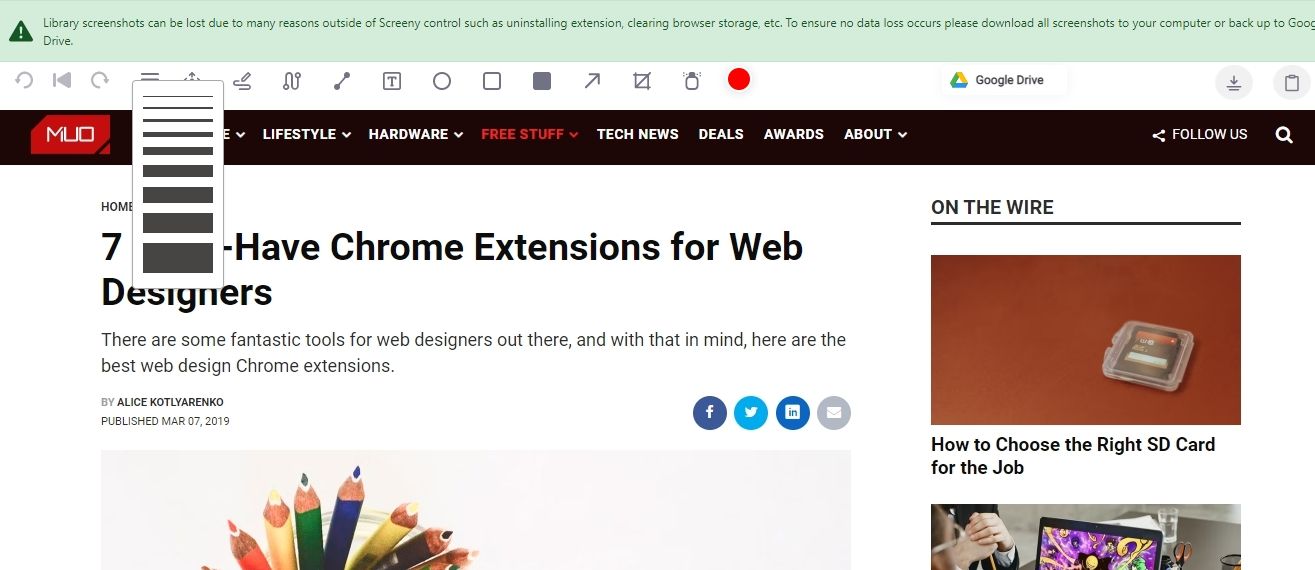Go to TECH NEWS section
Image resolution: width=1315 pixels, height=570 pixels.
pyautogui.click(x=638, y=134)
